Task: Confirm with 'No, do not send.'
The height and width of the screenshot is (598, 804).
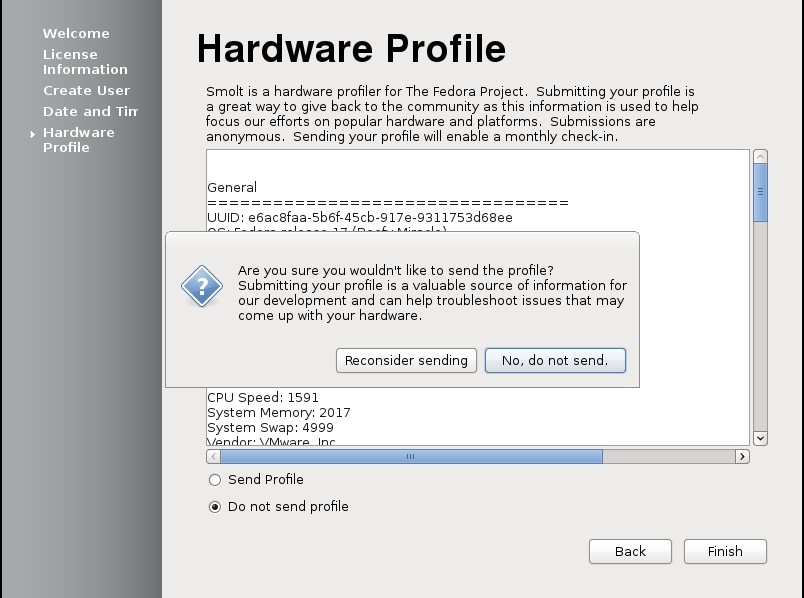Action: (555, 360)
